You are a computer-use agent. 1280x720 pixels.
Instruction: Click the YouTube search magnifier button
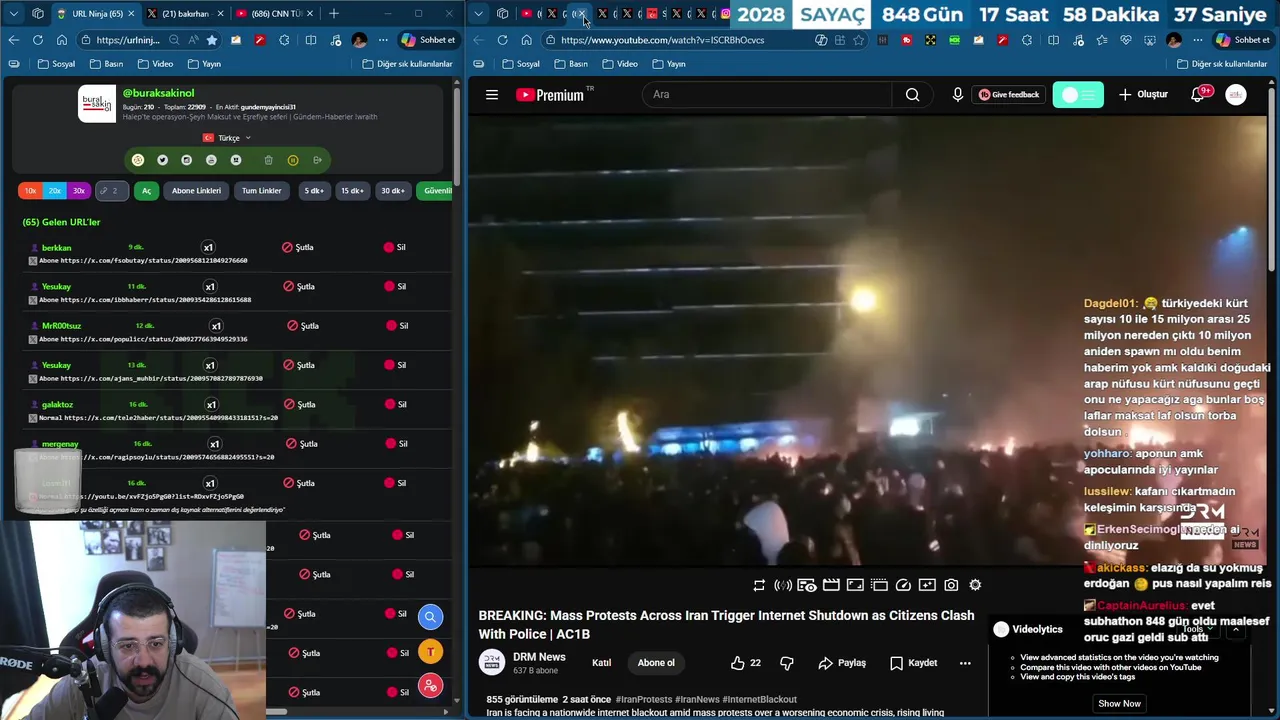pos(912,95)
